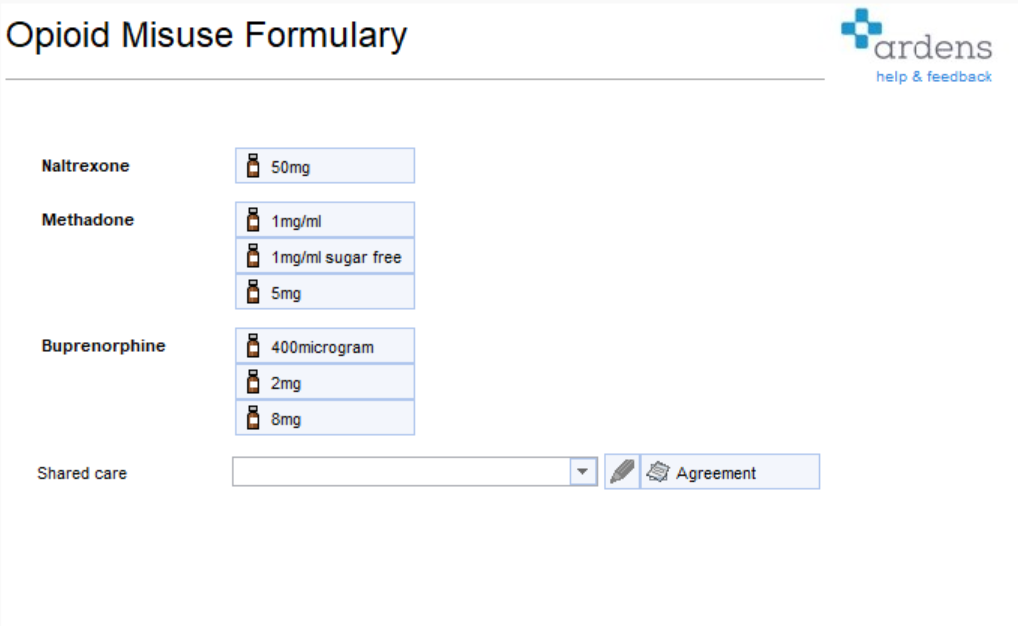The image size is (1018, 626).
Task: Click the Buprenorphine 2mg bottle icon
Action: tap(253, 382)
